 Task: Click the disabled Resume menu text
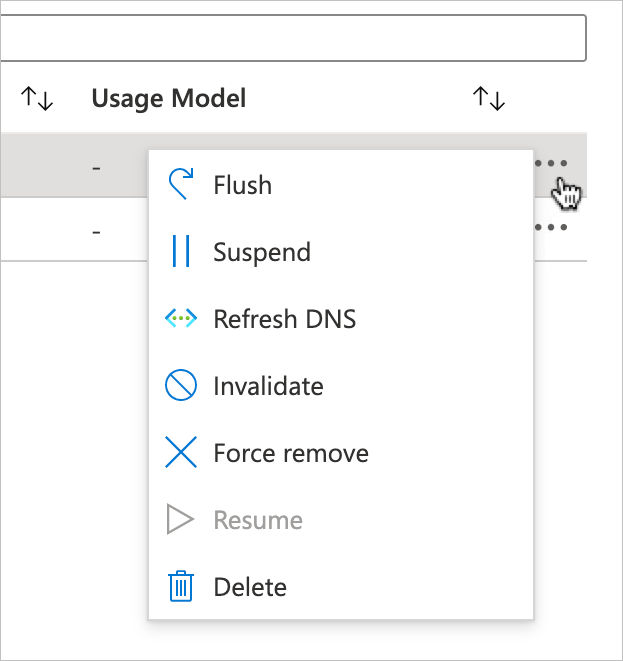pyautogui.click(x=258, y=520)
